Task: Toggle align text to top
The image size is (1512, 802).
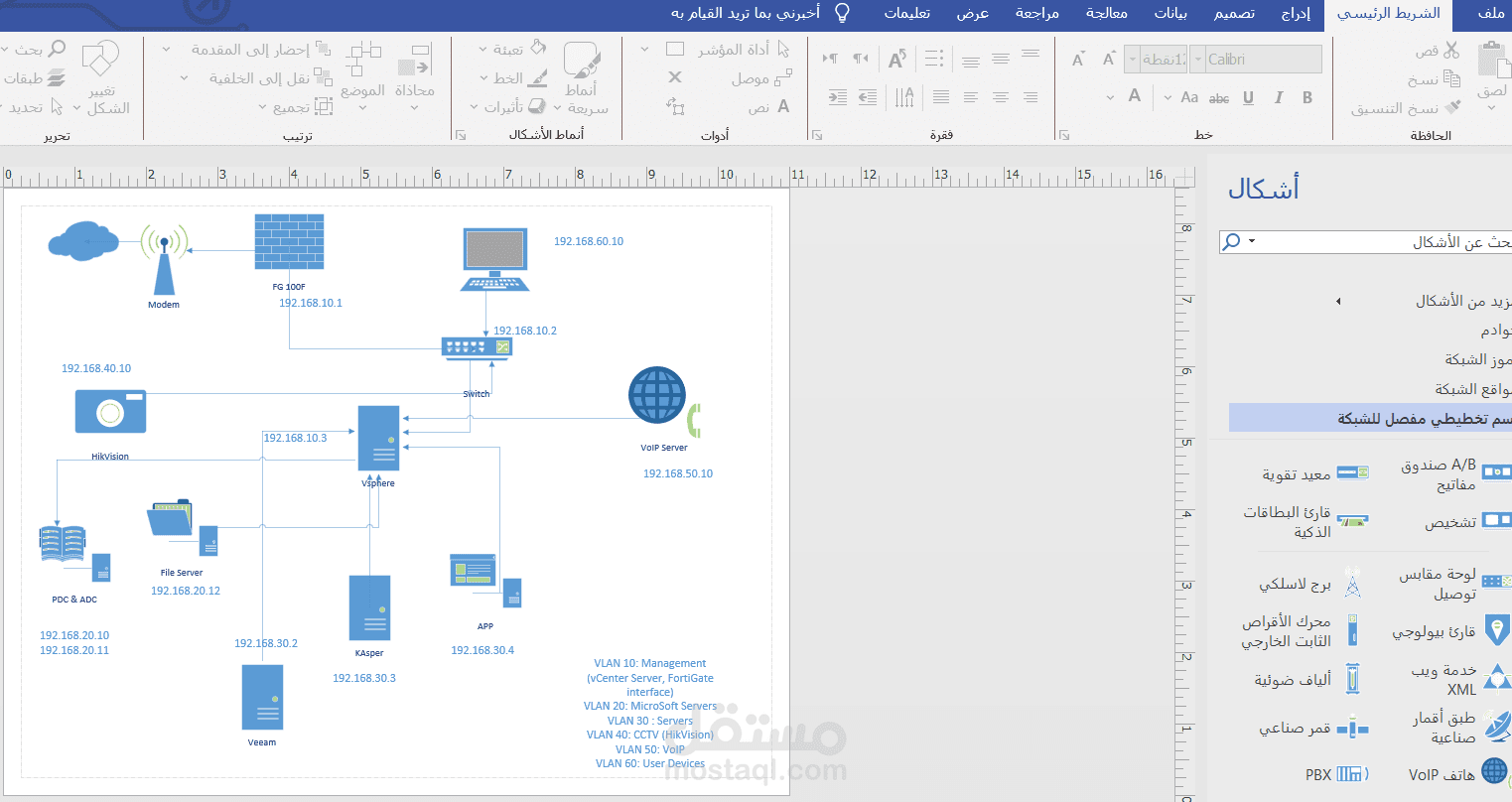Action: pyautogui.click(x=1031, y=56)
